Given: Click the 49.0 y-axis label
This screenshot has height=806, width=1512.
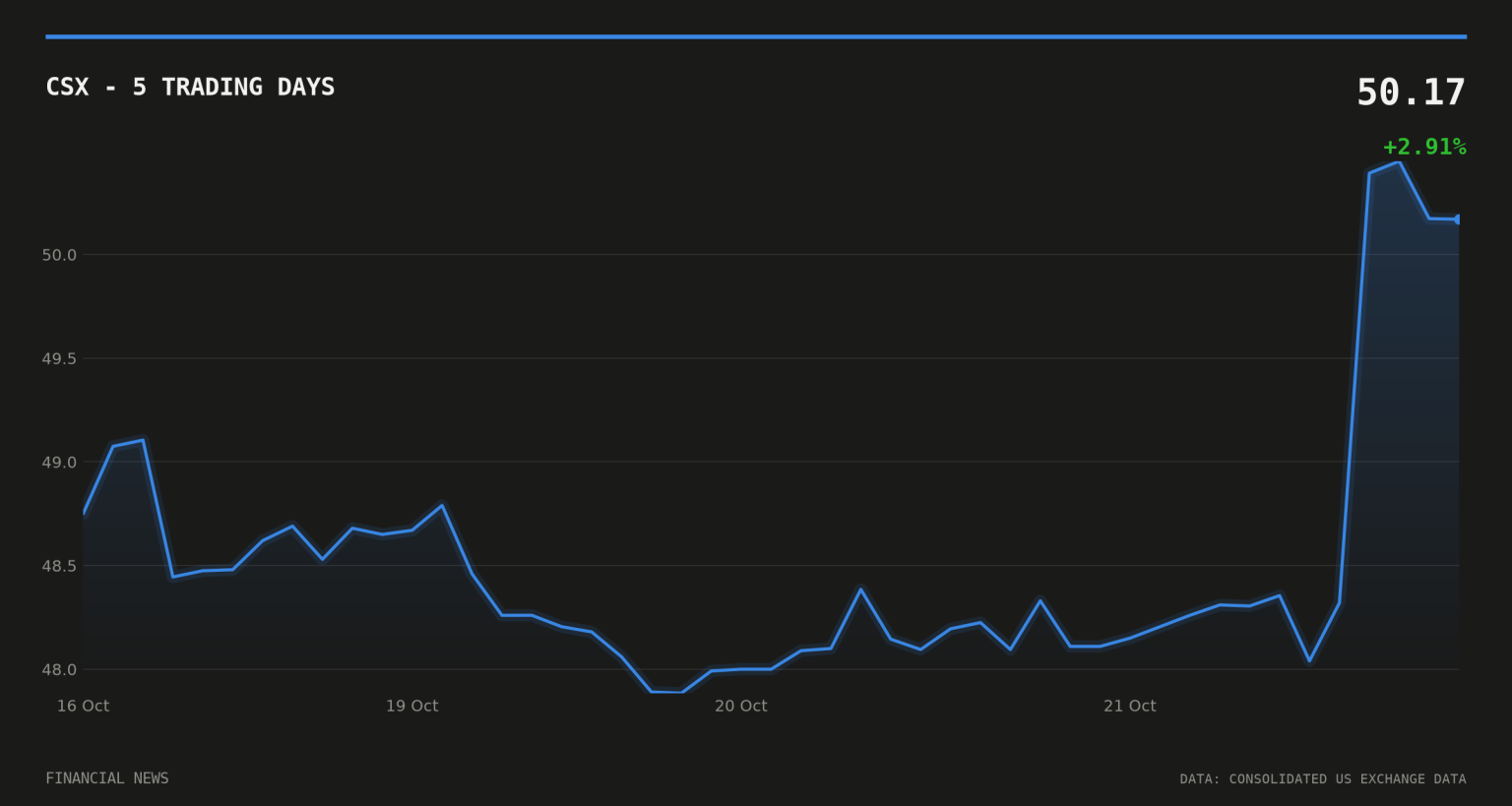Looking at the screenshot, I should coord(59,463).
